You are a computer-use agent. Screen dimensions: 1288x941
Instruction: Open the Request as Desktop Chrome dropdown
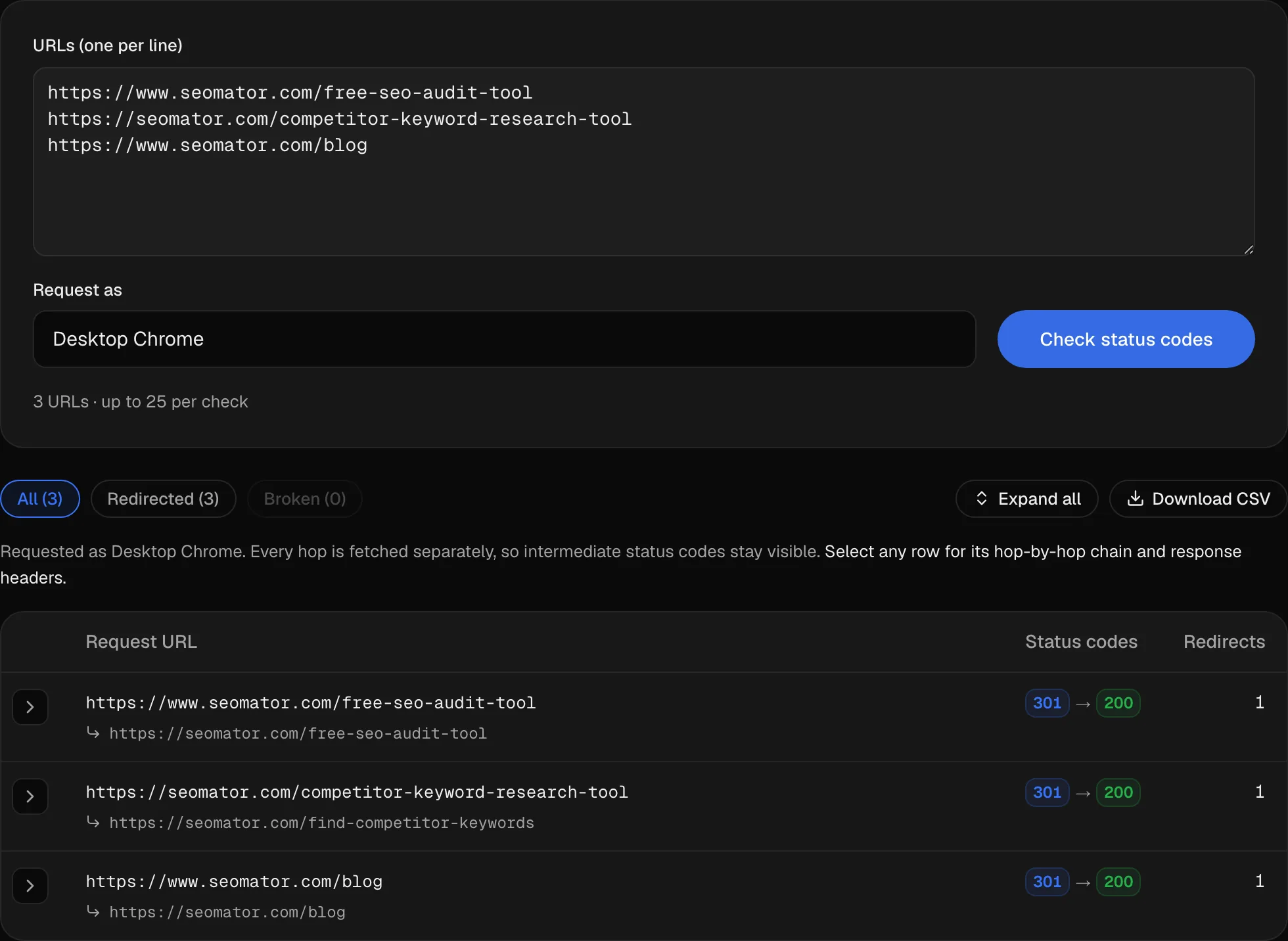point(505,339)
